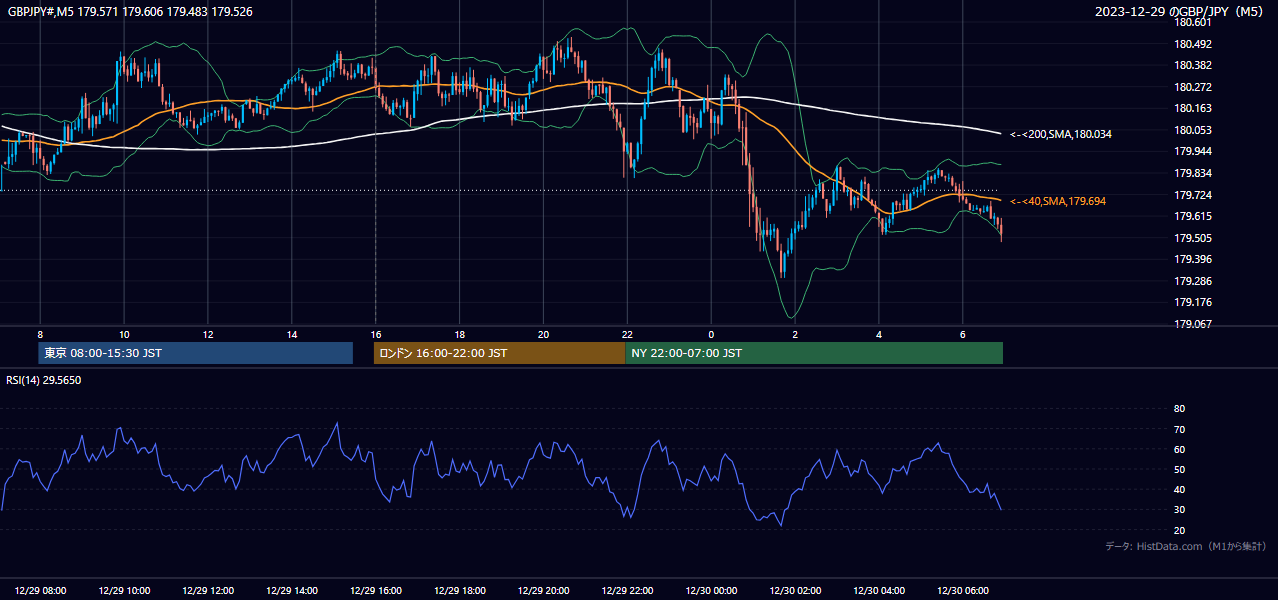1278x600 pixels.
Task: Click the 12/30 06:00 date label
Action: point(963,591)
